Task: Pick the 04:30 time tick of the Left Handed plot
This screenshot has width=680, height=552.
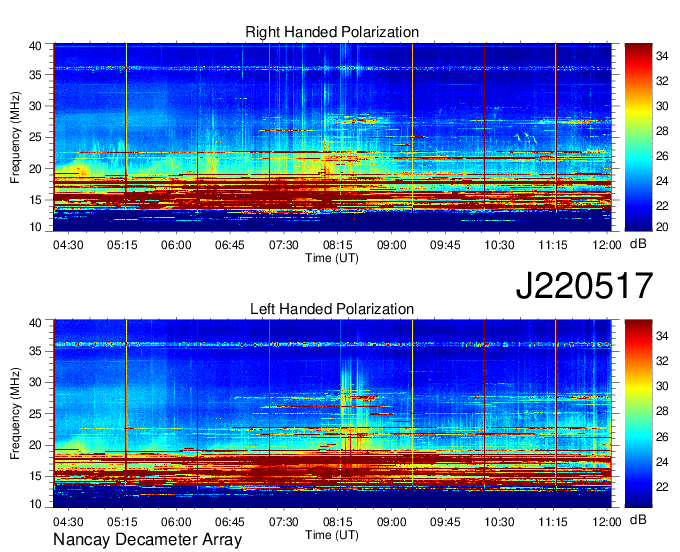Action: (68, 522)
